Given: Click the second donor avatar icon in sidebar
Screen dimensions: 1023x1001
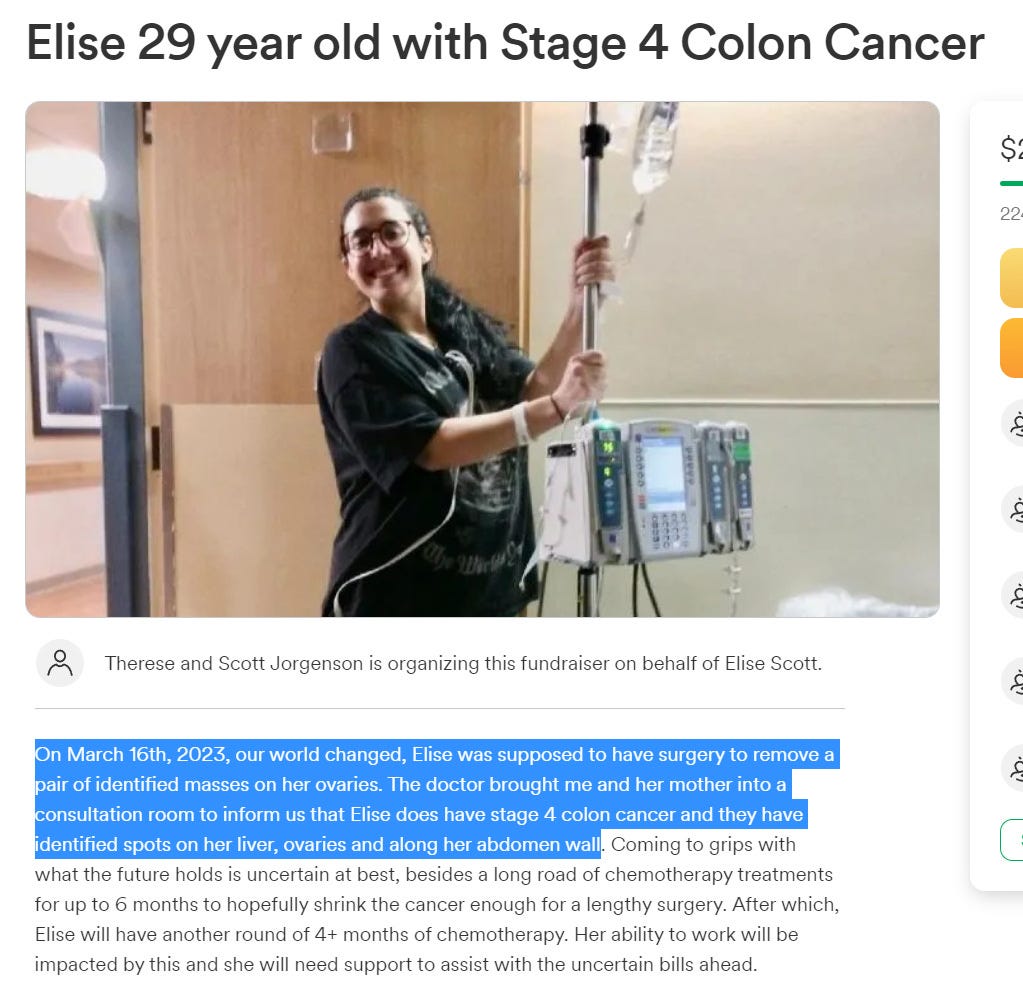Looking at the screenshot, I should coord(1013,509).
